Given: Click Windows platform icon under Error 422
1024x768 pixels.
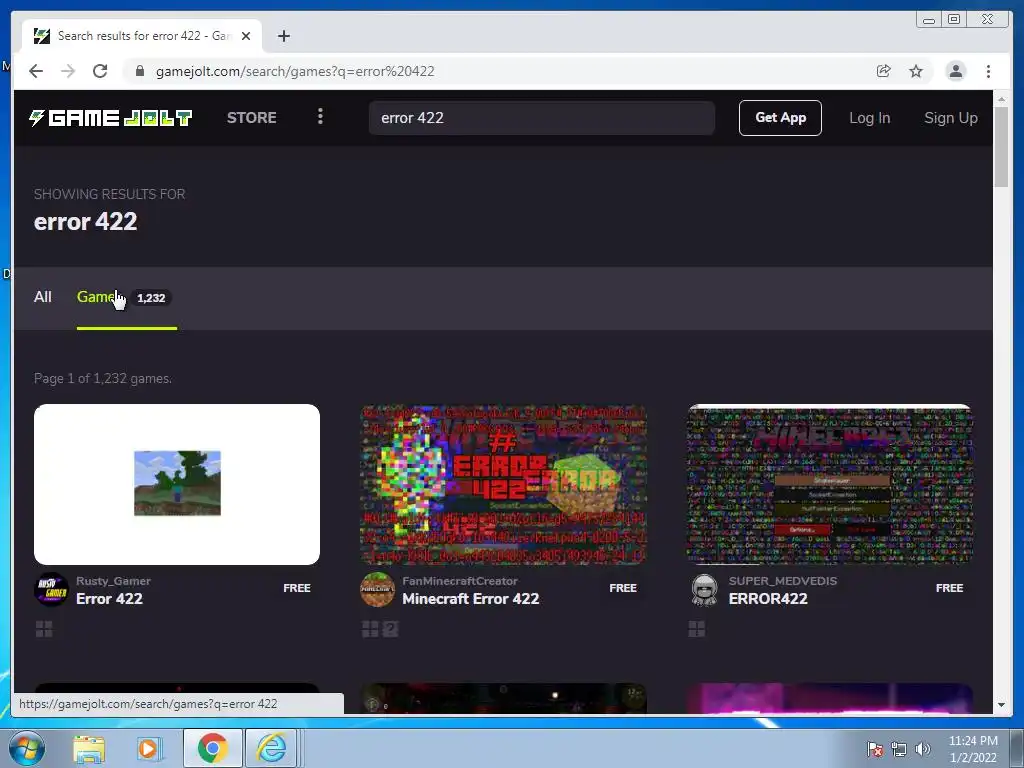Looking at the screenshot, I should [x=44, y=629].
